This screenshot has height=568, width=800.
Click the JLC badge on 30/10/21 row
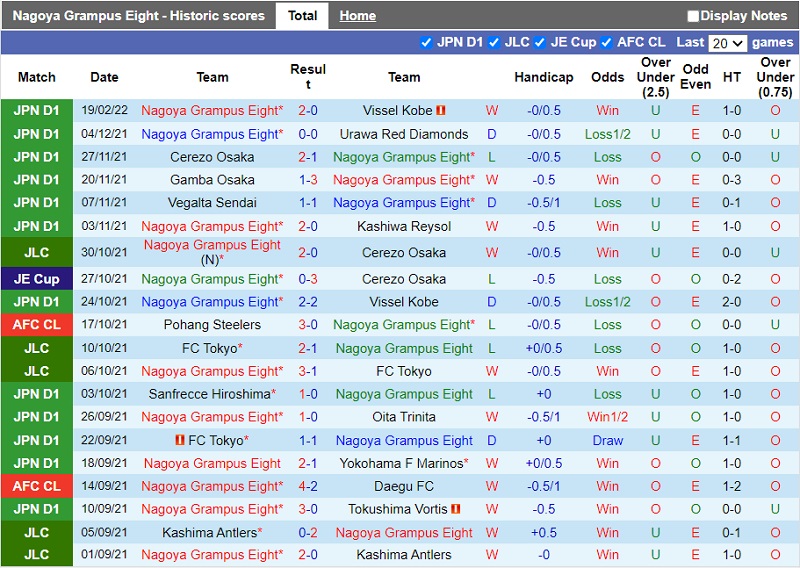(x=37, y=252)
